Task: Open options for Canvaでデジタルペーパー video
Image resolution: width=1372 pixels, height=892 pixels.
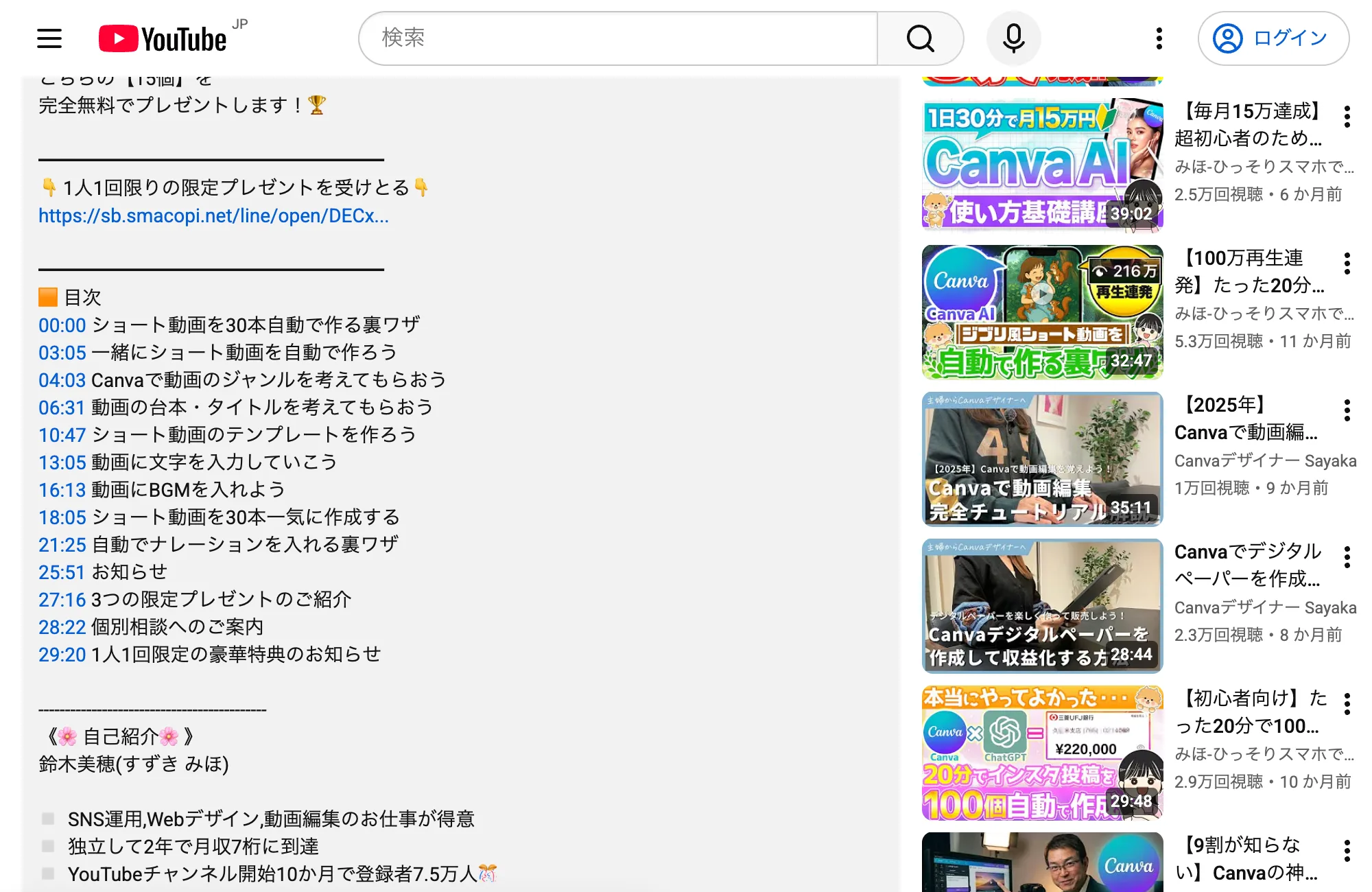Action: [x=1347, y=557]
